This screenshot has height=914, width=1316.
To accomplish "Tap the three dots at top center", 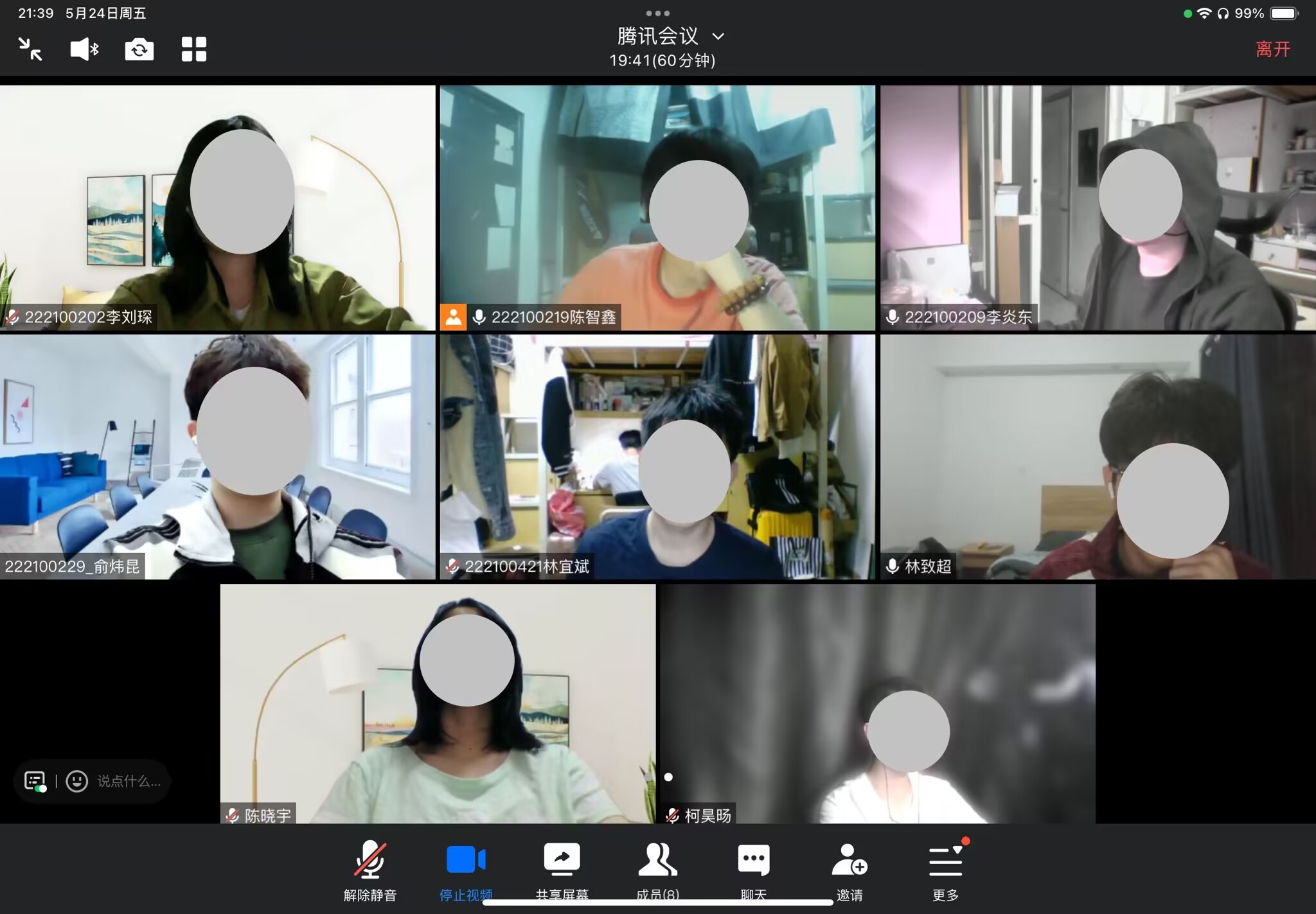I will click(657, 13).
